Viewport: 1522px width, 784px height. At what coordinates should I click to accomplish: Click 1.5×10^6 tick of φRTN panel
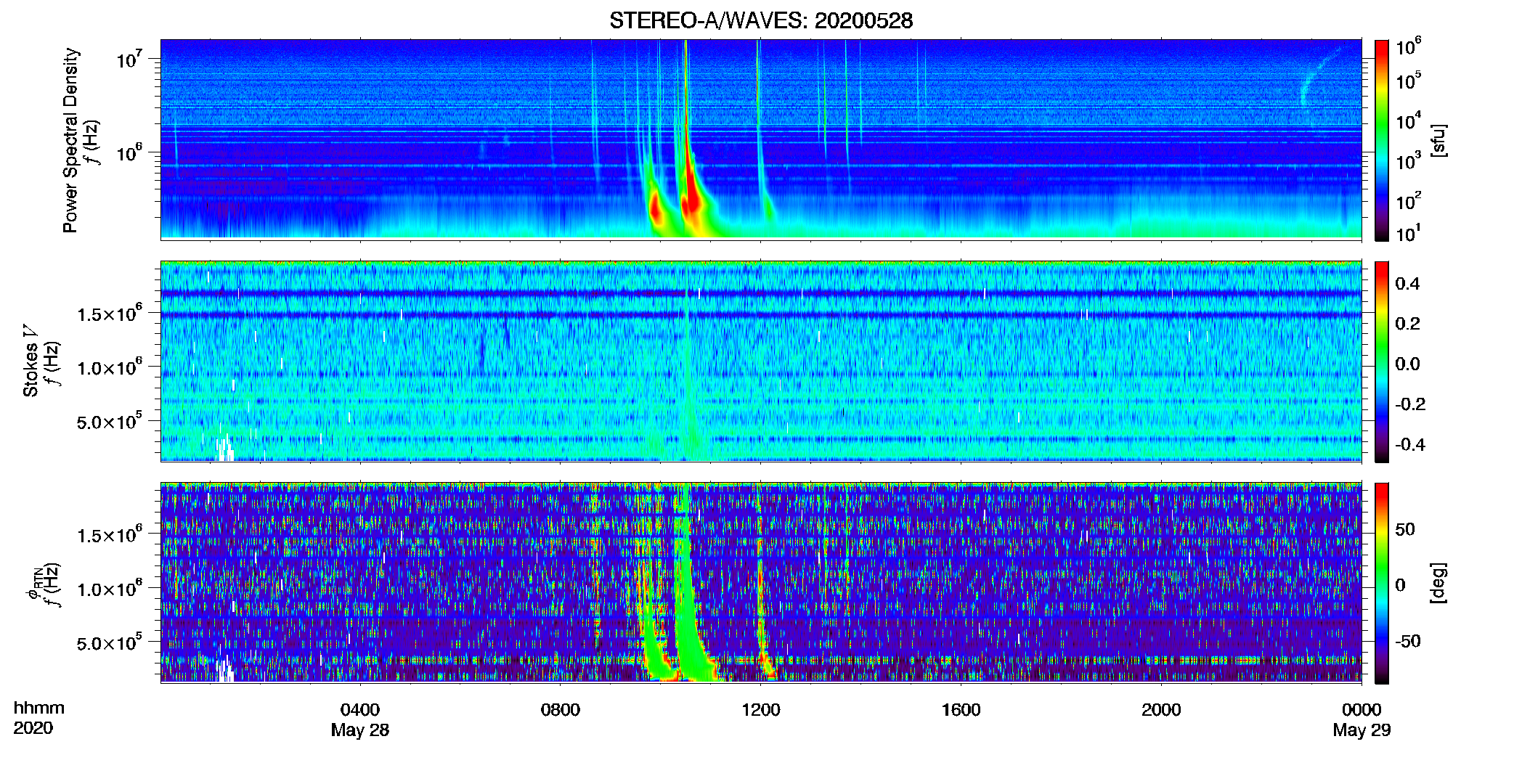110,534
